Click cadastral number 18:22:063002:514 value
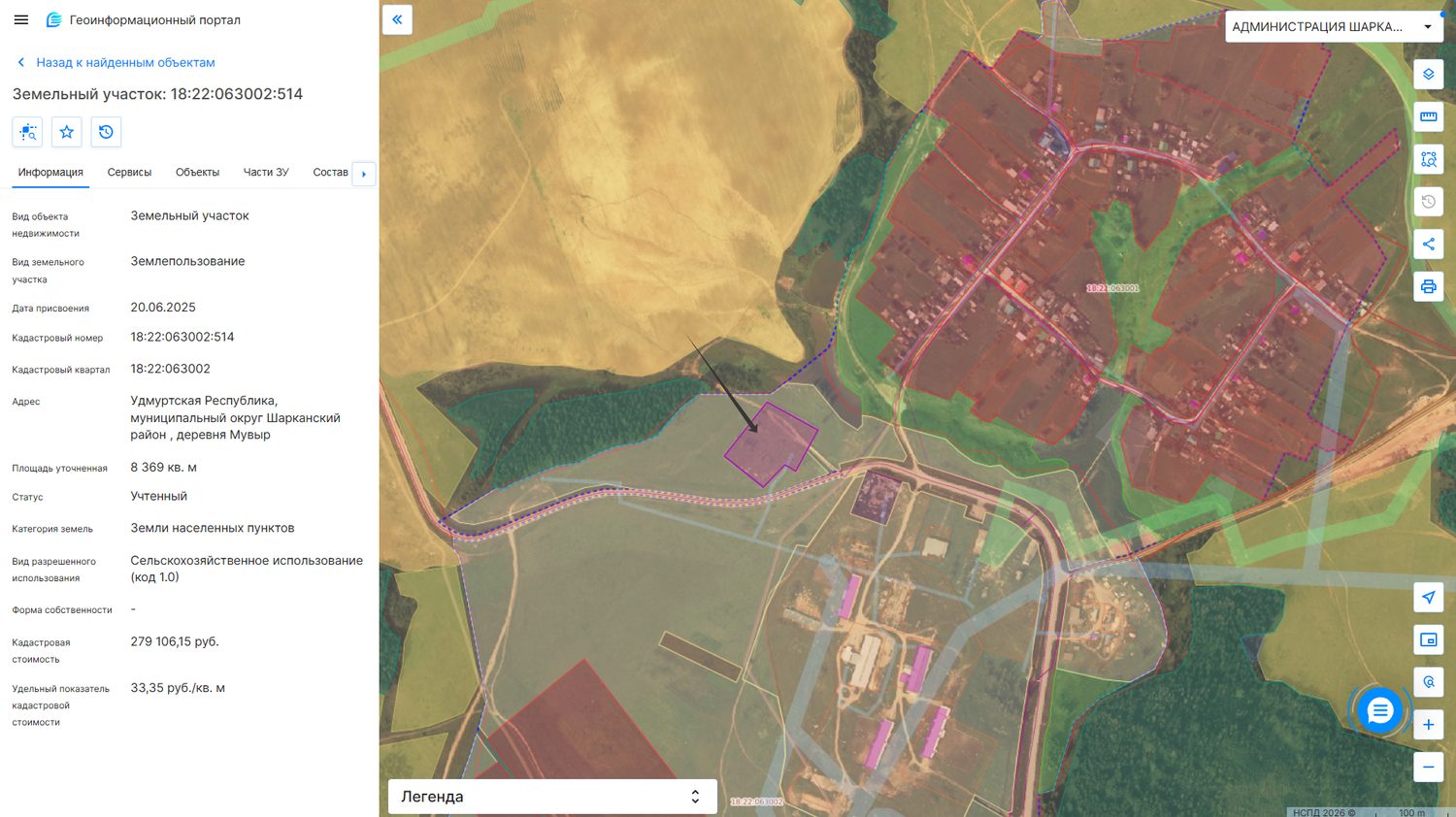Image resolution: width=1456 pixels, height=817 pixels. click(182, 338)
